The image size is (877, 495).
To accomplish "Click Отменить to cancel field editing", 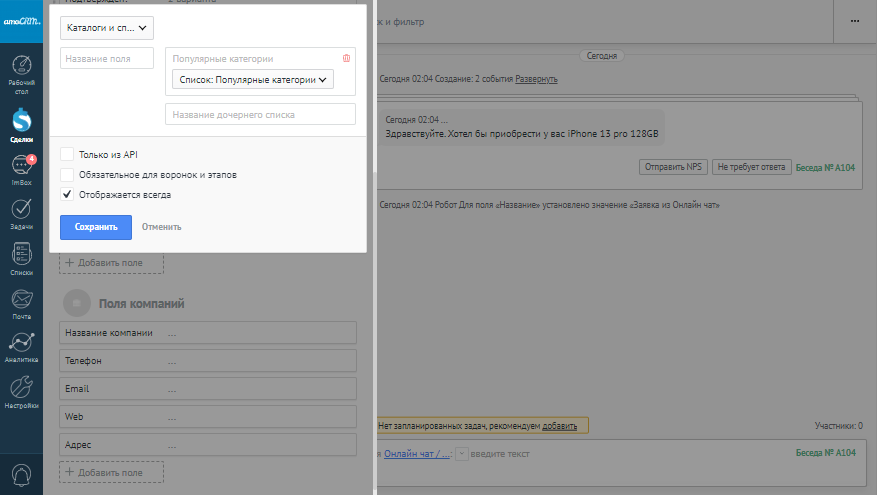I will tap(161, 227).
